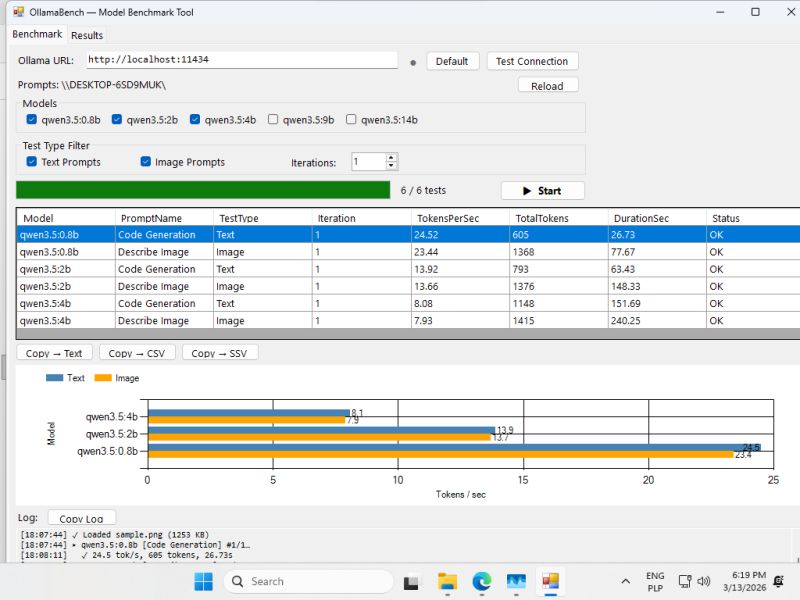Select the qwen3.5:0.8b Code Generation row
Viewport: 800px width, 600px height.
pos(408,235)
